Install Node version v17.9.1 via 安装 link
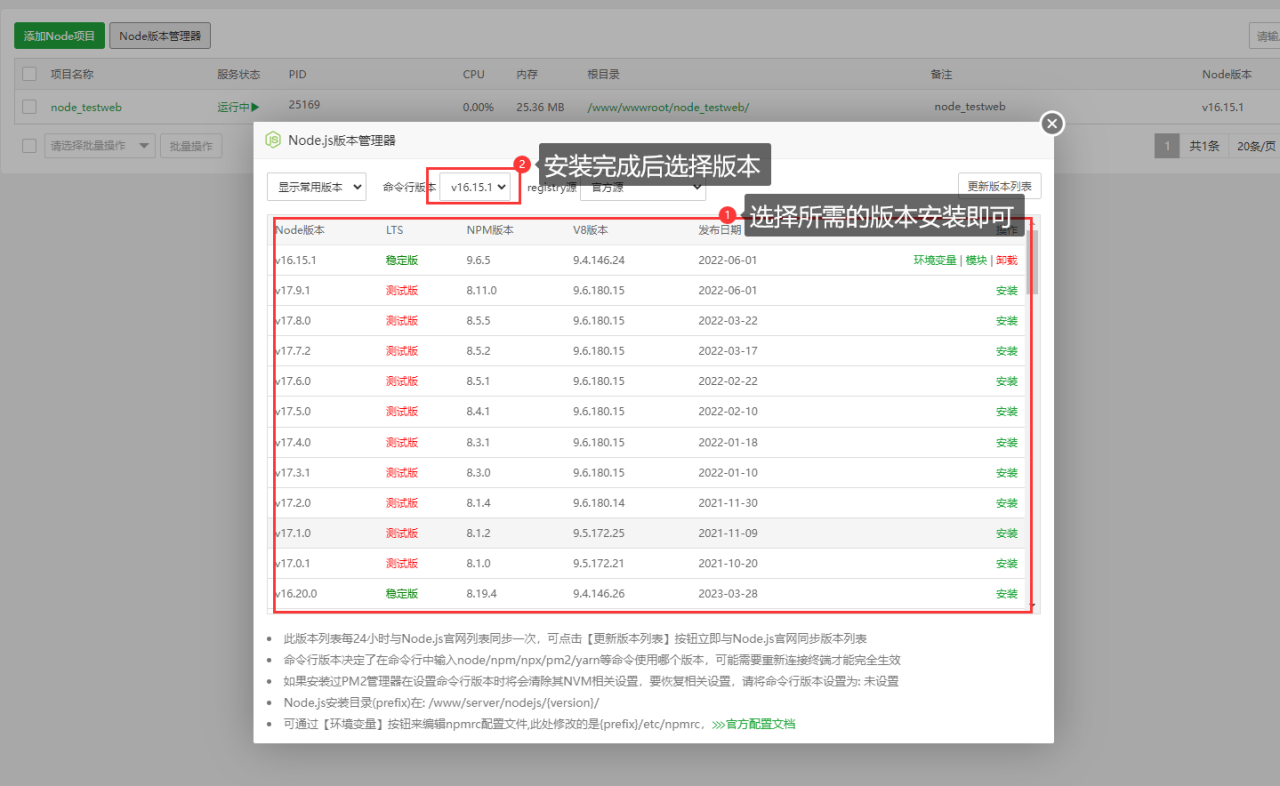This screenshot has width=1280, height=786. pyautogui.click(x=1007, y=290)
